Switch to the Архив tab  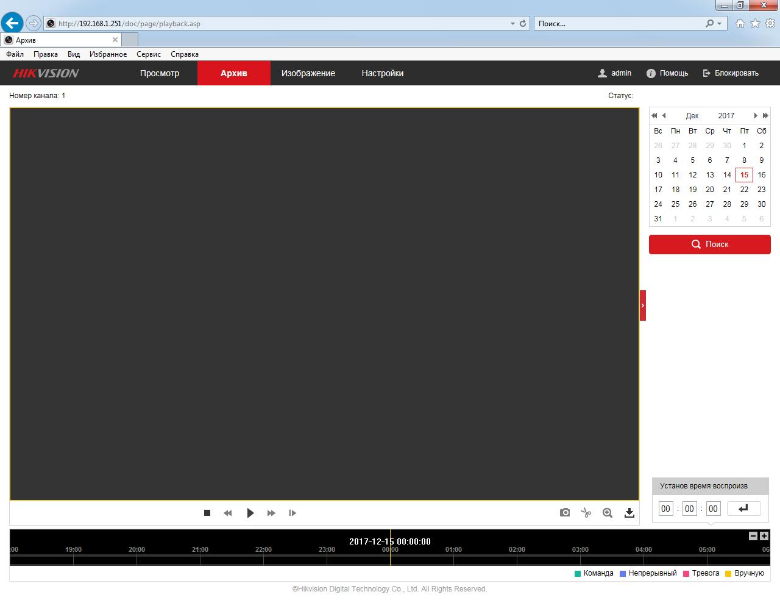click(x=234, y=73)
